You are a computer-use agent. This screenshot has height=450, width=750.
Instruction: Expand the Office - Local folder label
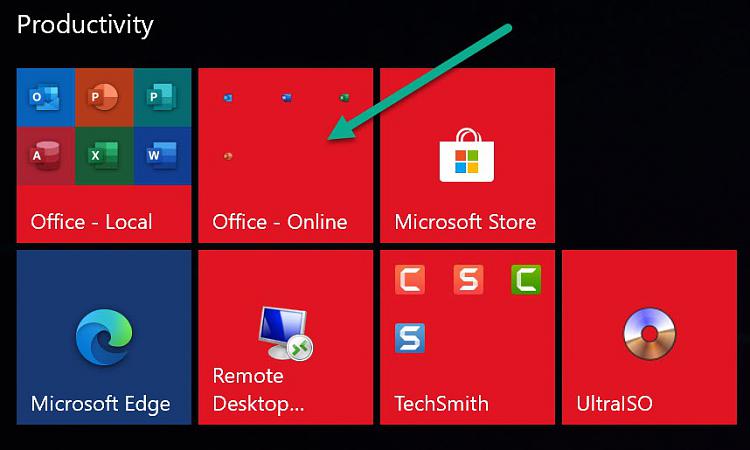(91, 222)
